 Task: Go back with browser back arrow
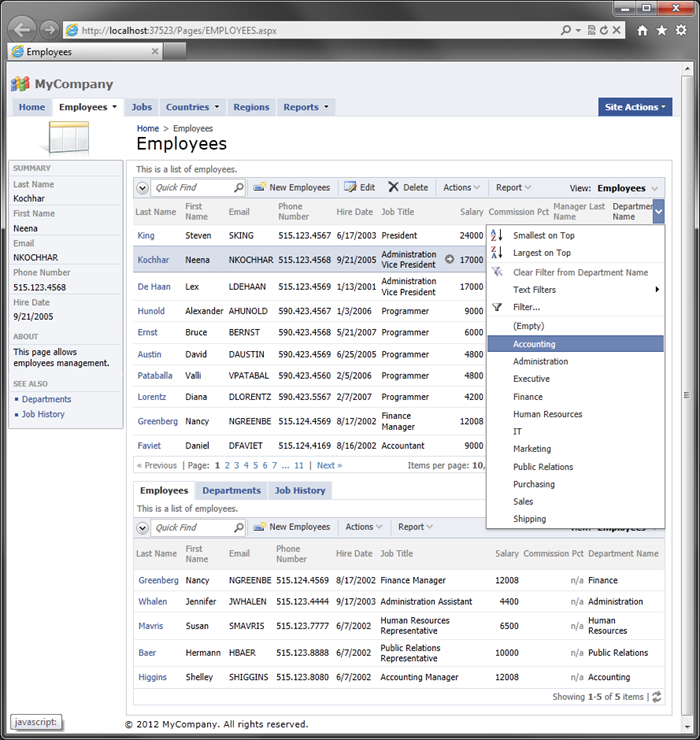point(22,30)
